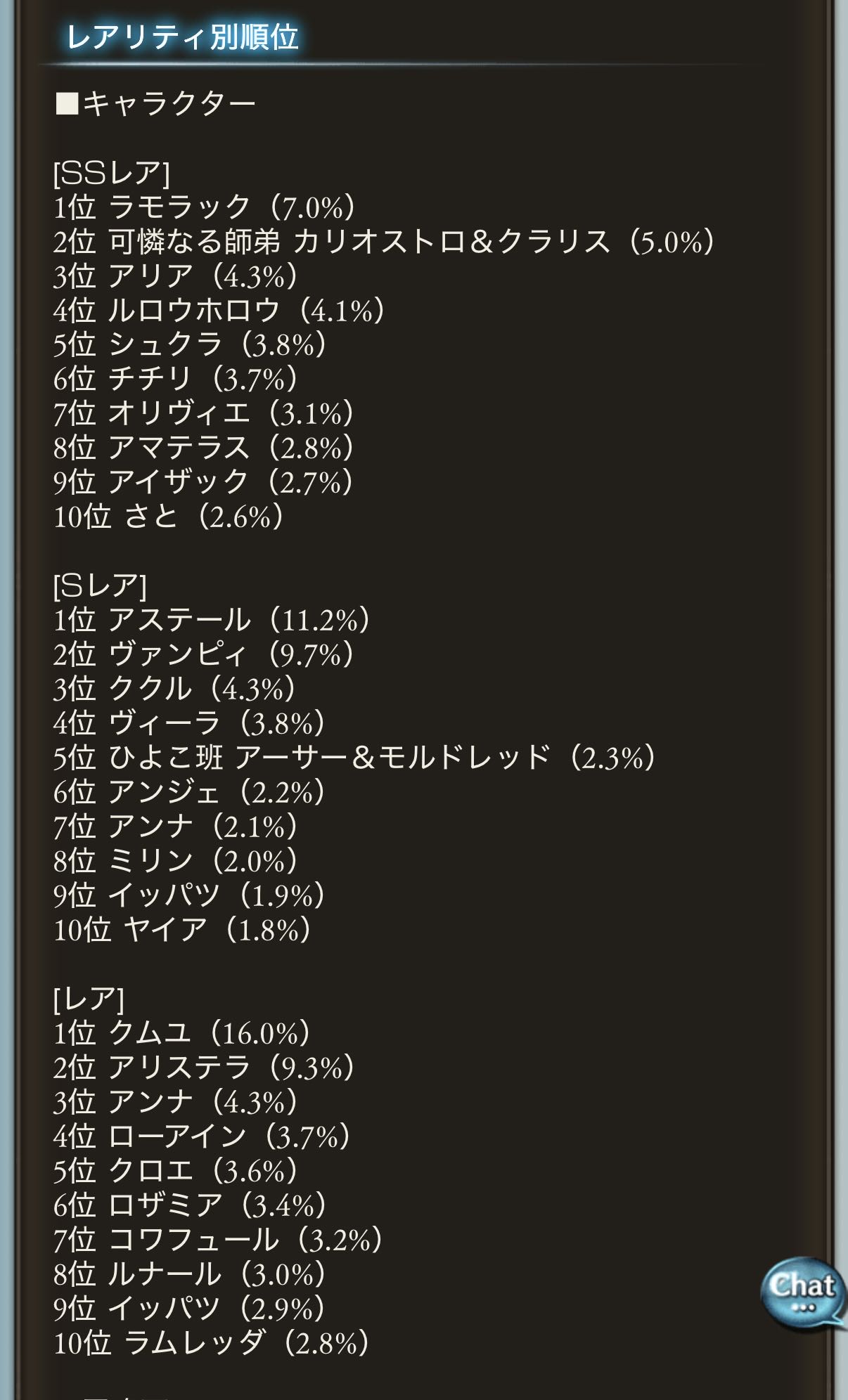The image size is (848, 1400).
Task: Click the [SSレア] category label
Action: coord(111,173)
